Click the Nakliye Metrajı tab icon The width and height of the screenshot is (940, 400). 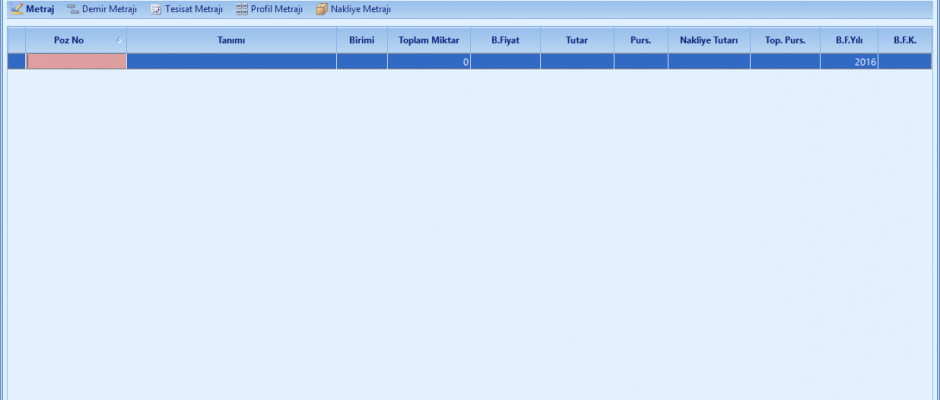(x=321, y=9)
